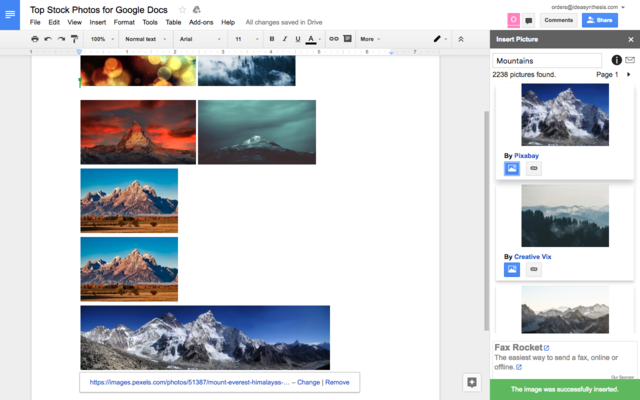640x400 pixels.
Task: Go to next results page arrow
Action: tap(629, 74)
